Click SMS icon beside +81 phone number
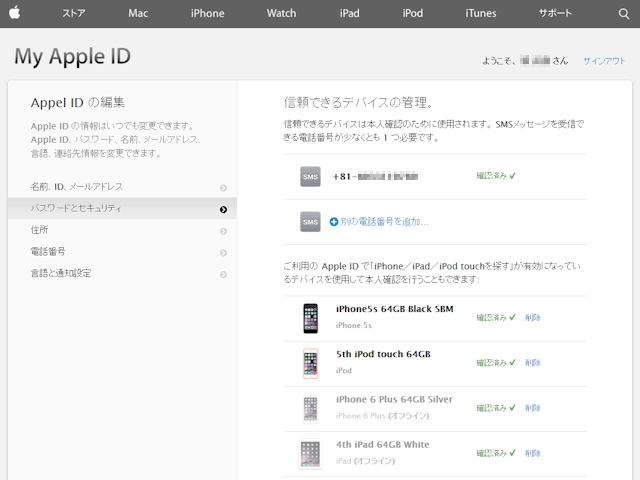This screenshot has height=480, width=640. pos(310,177)
